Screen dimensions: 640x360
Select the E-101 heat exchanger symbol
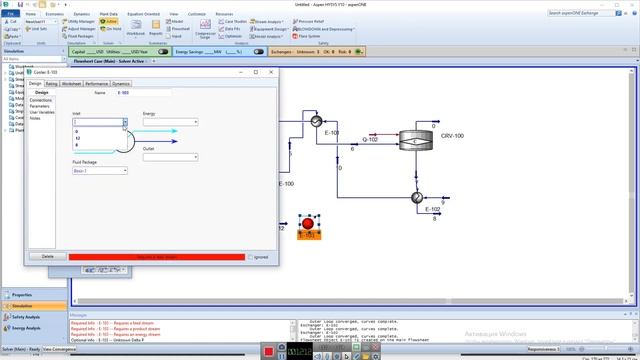(x=316, y=121)
